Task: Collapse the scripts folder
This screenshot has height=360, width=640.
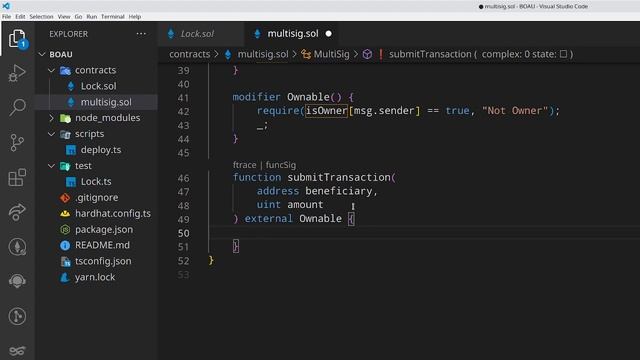Action: coord(51,134)
